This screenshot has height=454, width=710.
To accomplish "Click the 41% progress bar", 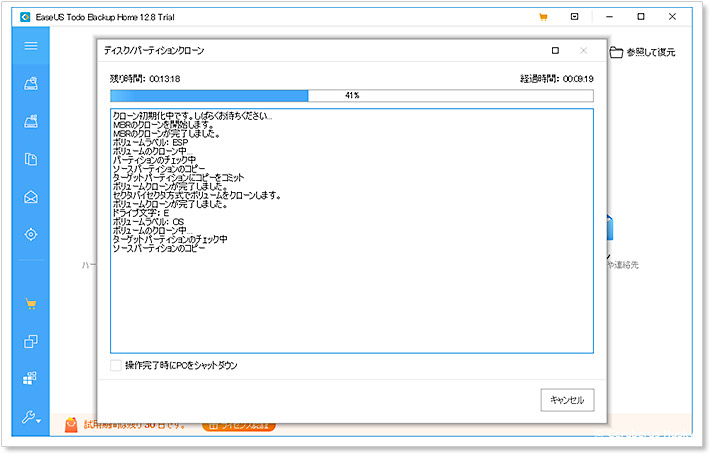I will click(x=352, y=96).
